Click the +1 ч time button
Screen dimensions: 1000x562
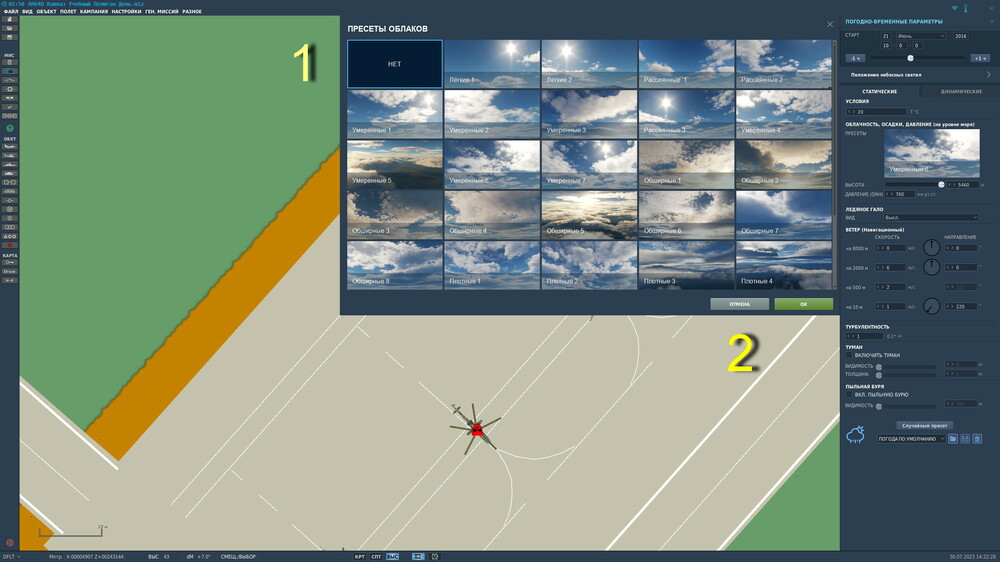coord(980,58)
